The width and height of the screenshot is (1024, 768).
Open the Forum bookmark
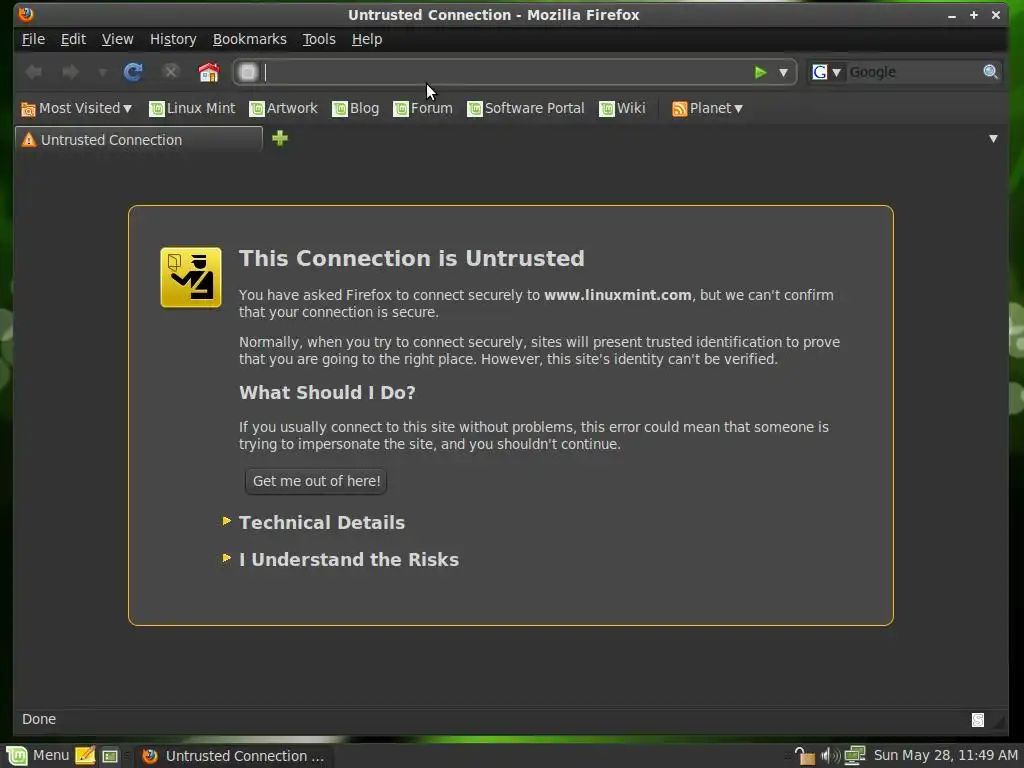point(423,108)
